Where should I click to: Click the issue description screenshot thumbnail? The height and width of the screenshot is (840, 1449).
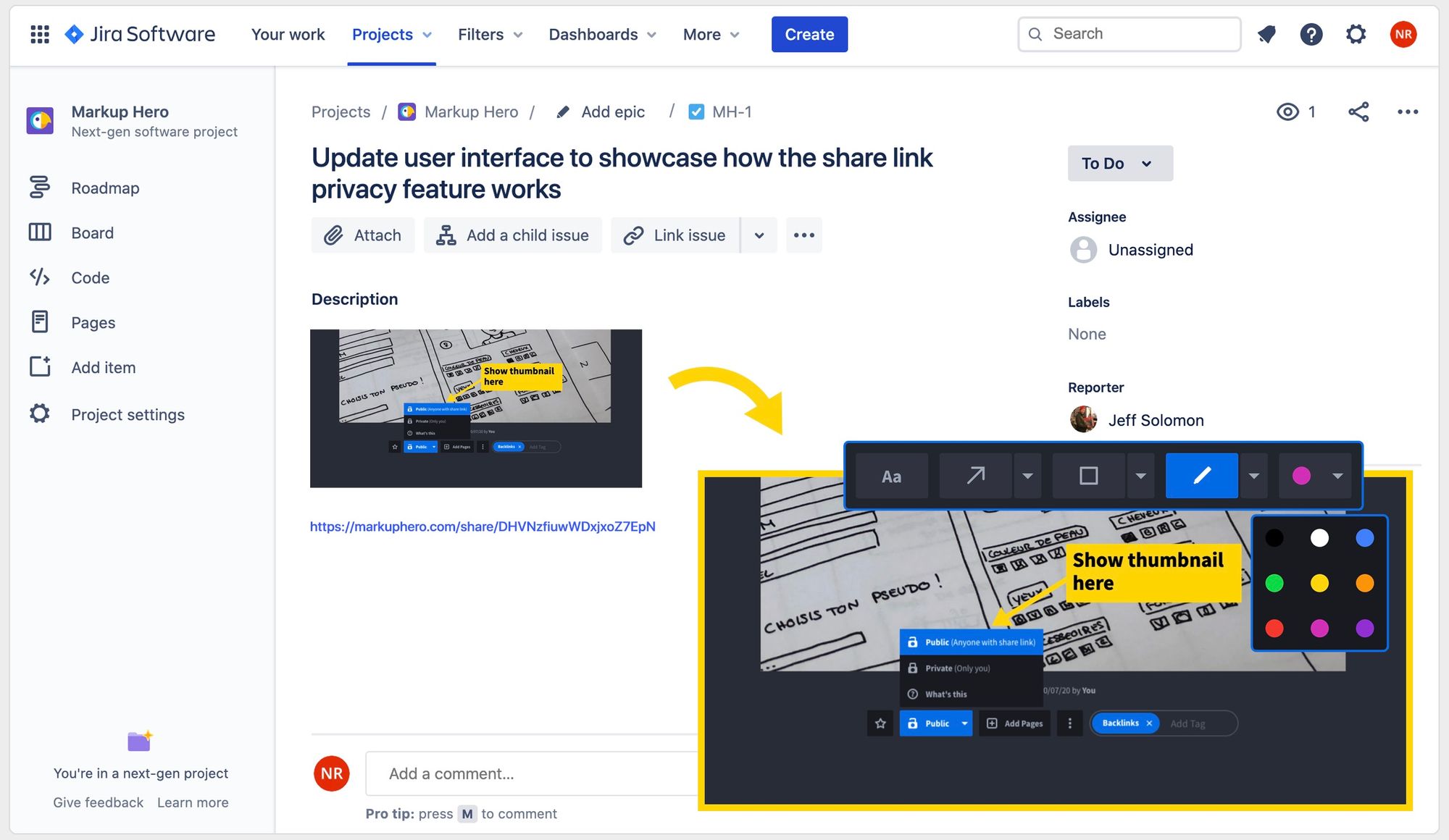point(476,408)
